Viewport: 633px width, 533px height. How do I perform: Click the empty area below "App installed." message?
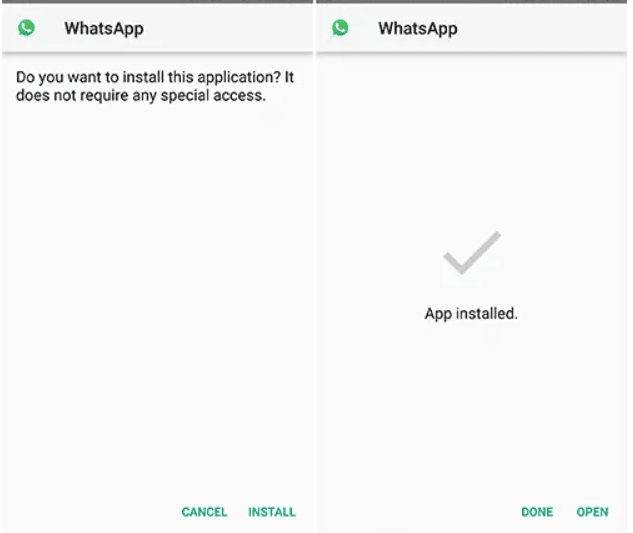pyautogui.click(x=471, y=412)
